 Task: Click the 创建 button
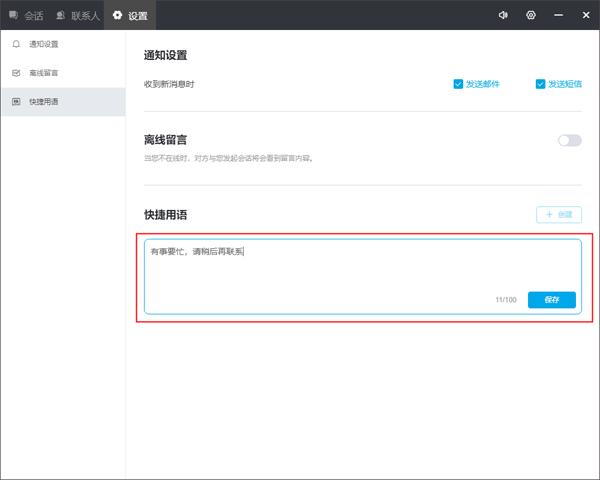click(x=559, y=214)
